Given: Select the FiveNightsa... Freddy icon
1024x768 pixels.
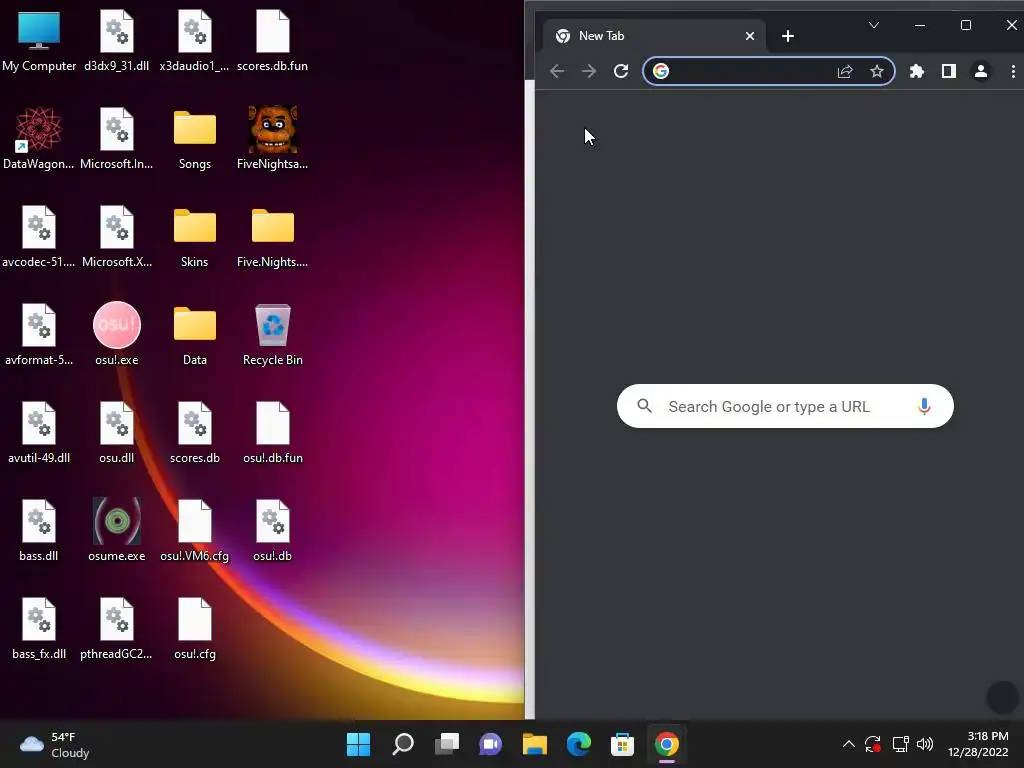Looking at the screenshot, I should pyautogui.click(x=272, y=138).
